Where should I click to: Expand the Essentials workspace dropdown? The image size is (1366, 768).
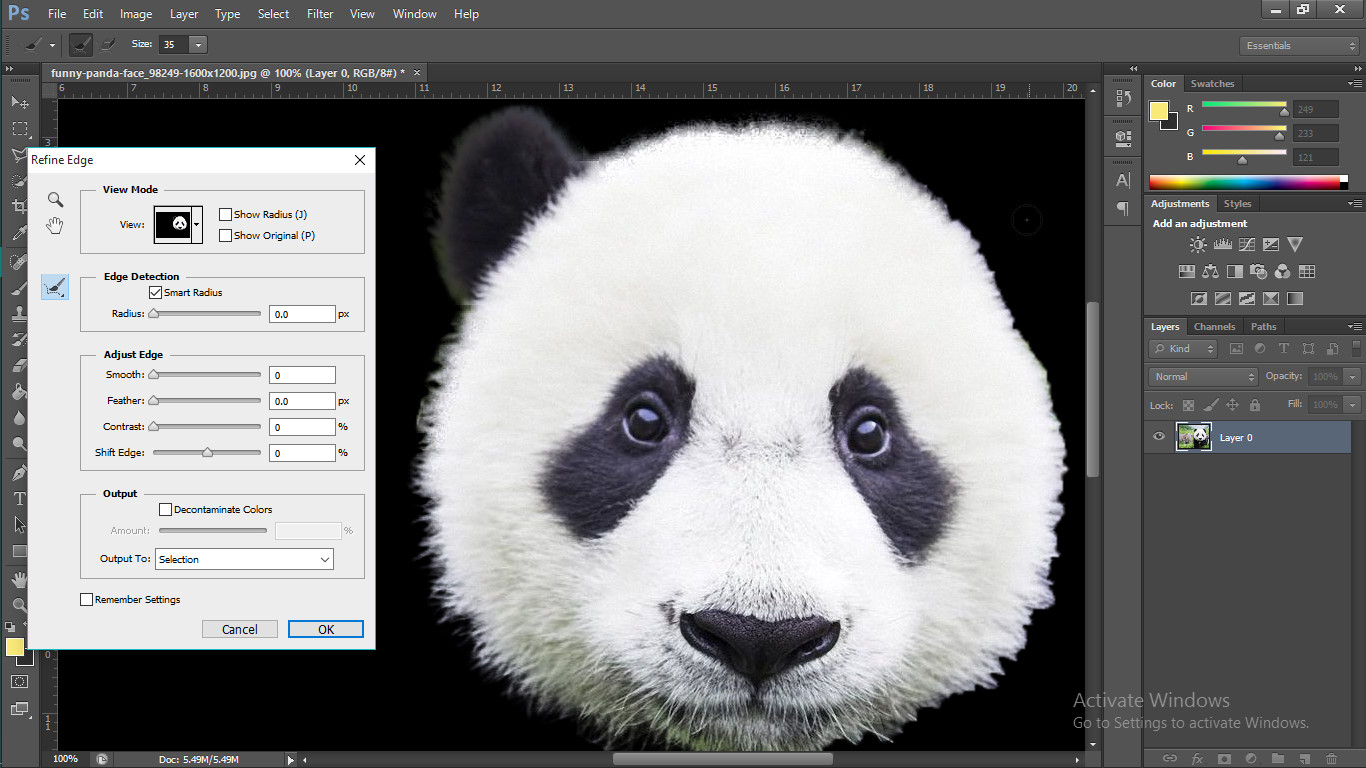(1299, 46)
